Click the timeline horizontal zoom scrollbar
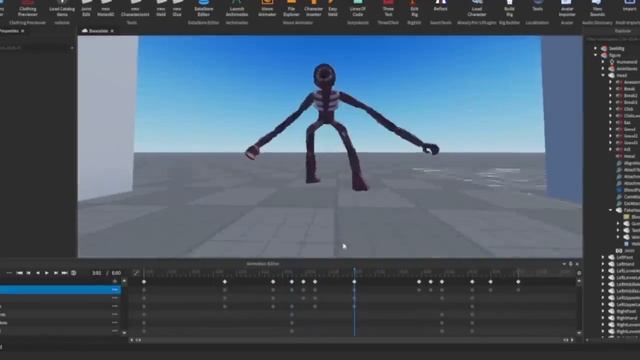Viewport: 640px width, 360px height. (352, 340)
